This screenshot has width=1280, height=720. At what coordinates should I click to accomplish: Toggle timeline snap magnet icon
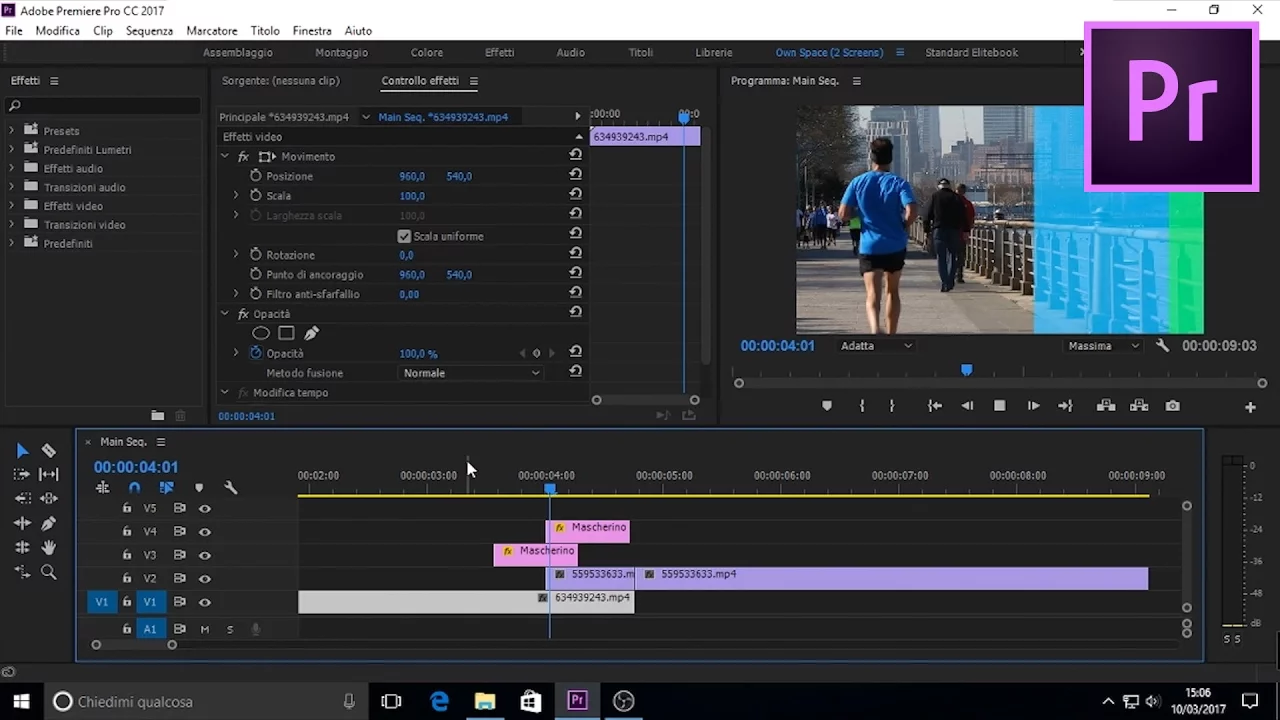tap(134, 488)
